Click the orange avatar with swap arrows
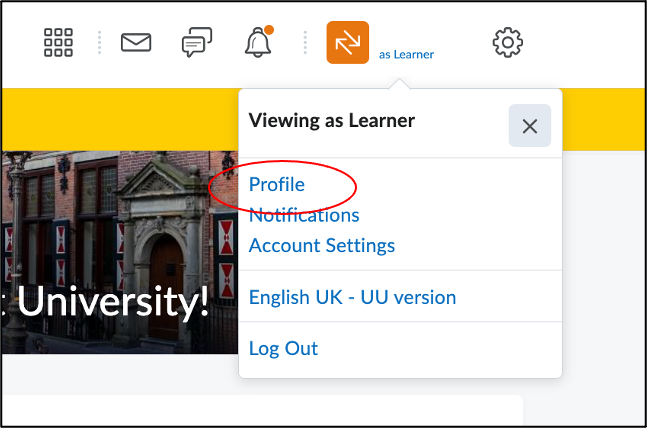 click(x=347, y=42)
